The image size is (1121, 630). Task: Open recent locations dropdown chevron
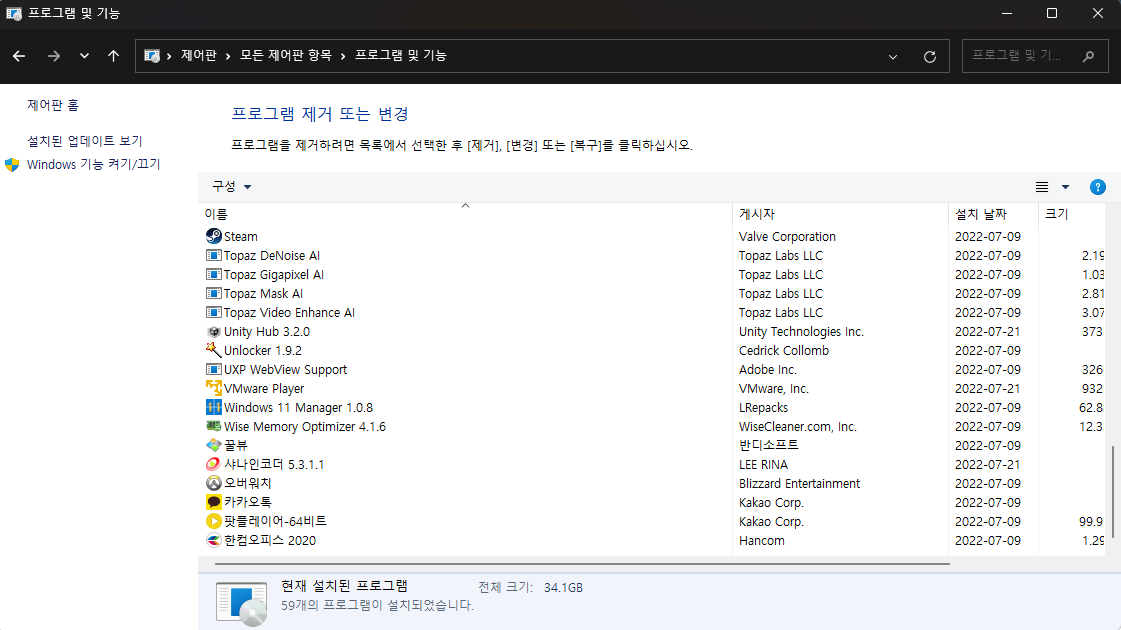click(84, 56)
